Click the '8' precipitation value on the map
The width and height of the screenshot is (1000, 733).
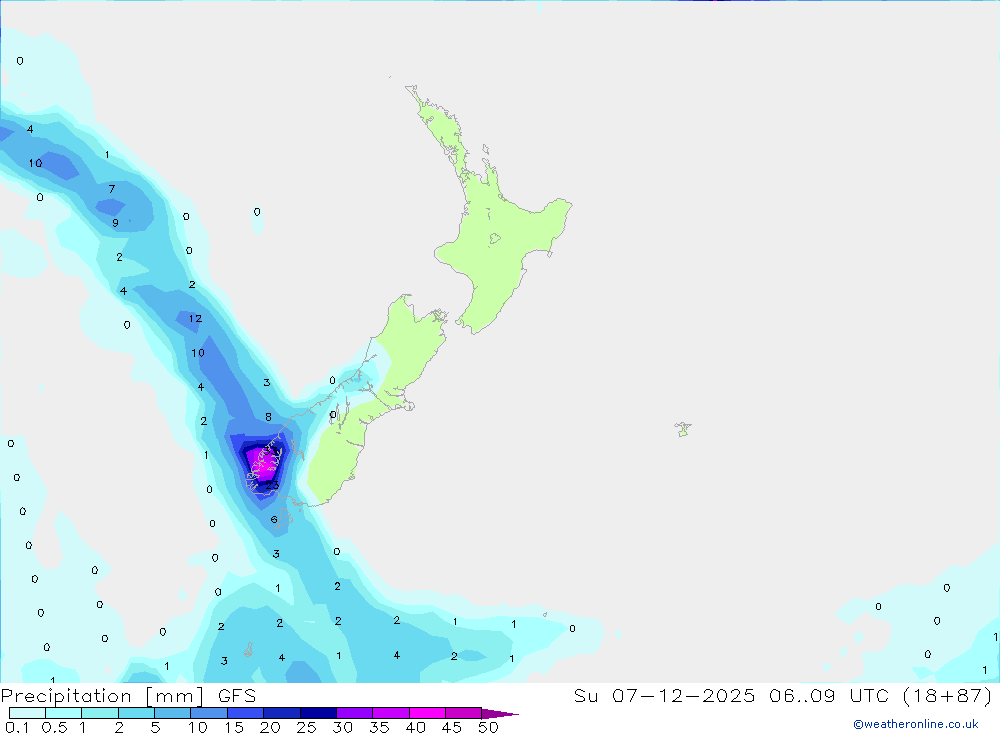(x=268, y=417)
